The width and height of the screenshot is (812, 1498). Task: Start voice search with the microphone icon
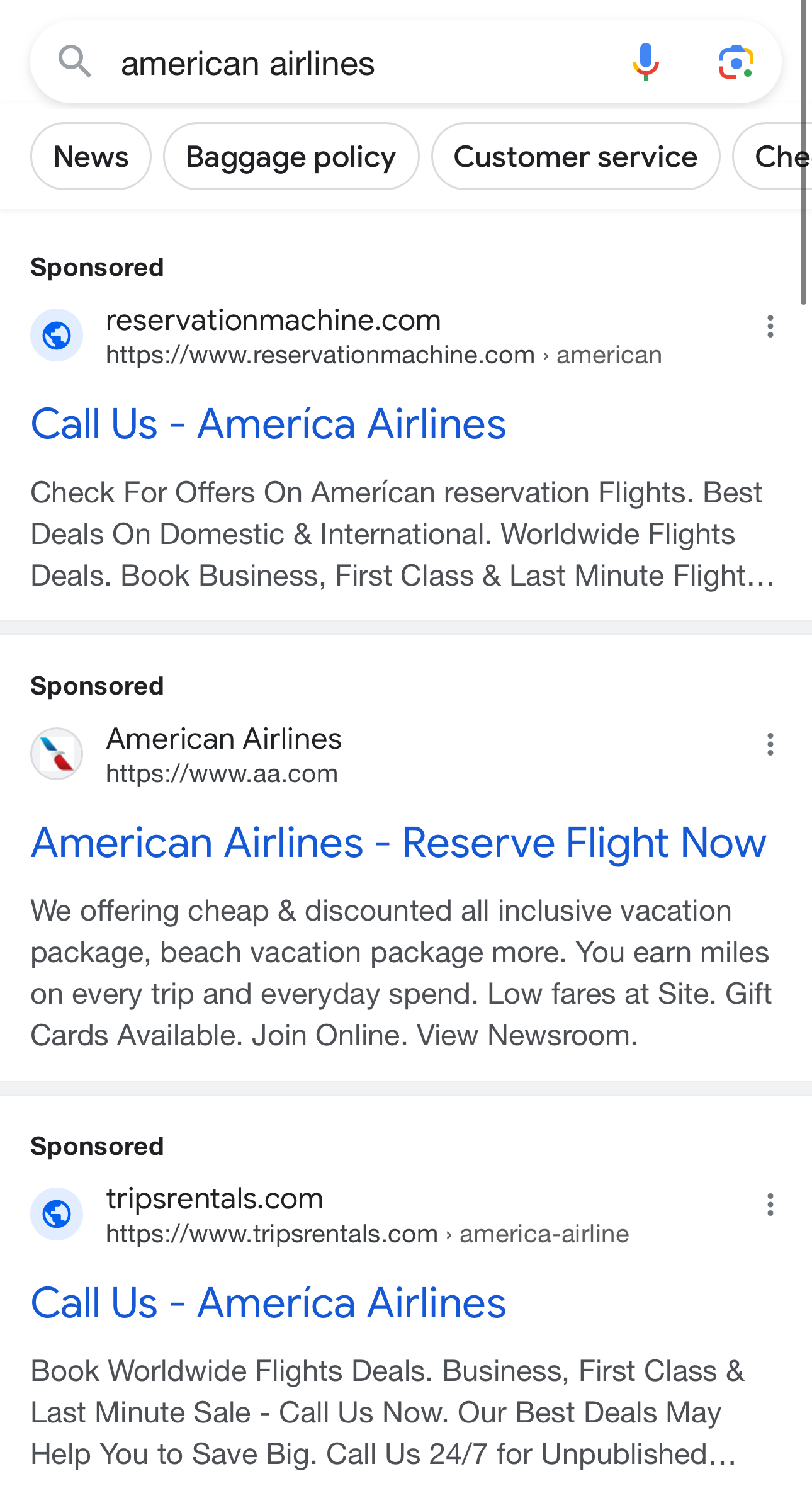coord(645,62)
